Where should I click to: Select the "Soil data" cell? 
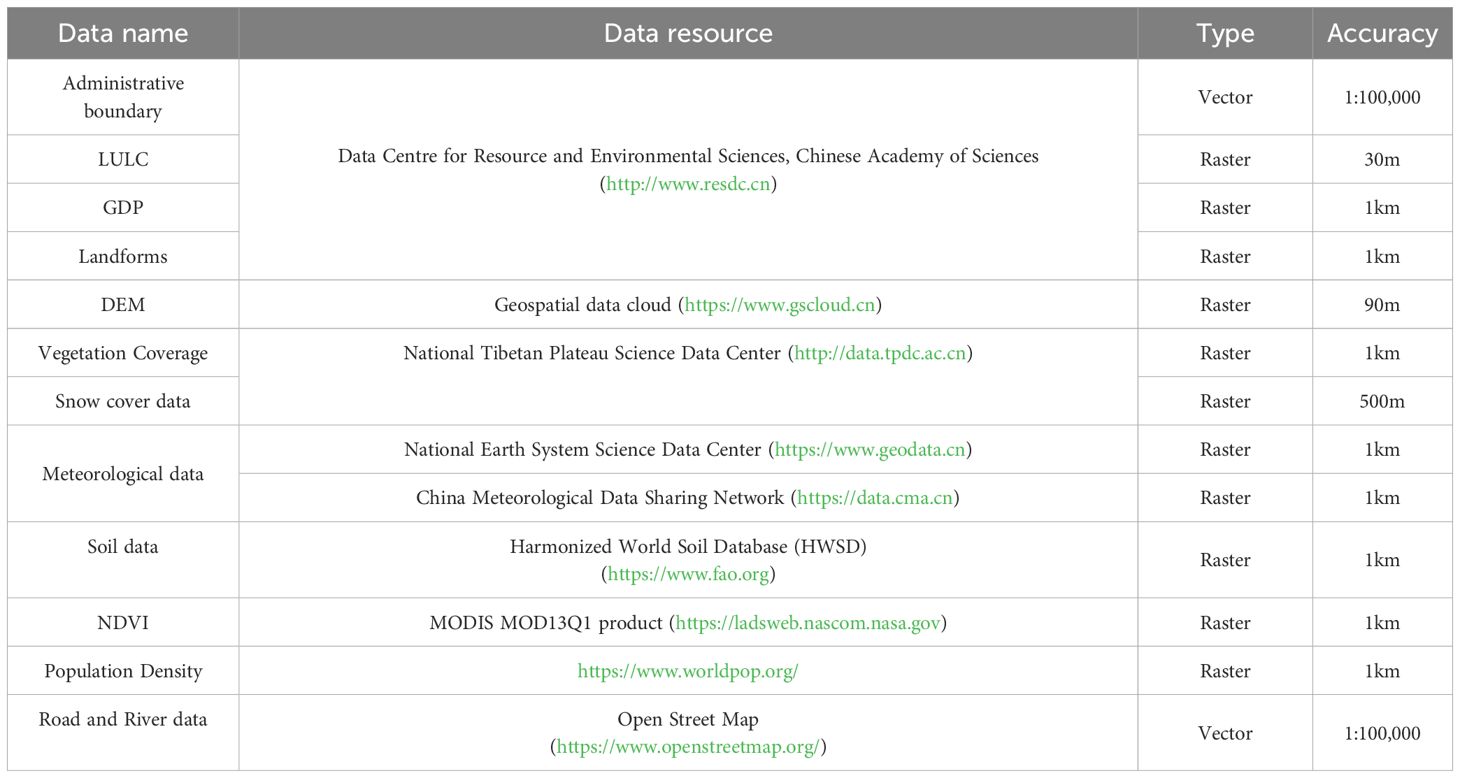click(x=123, y=560)
